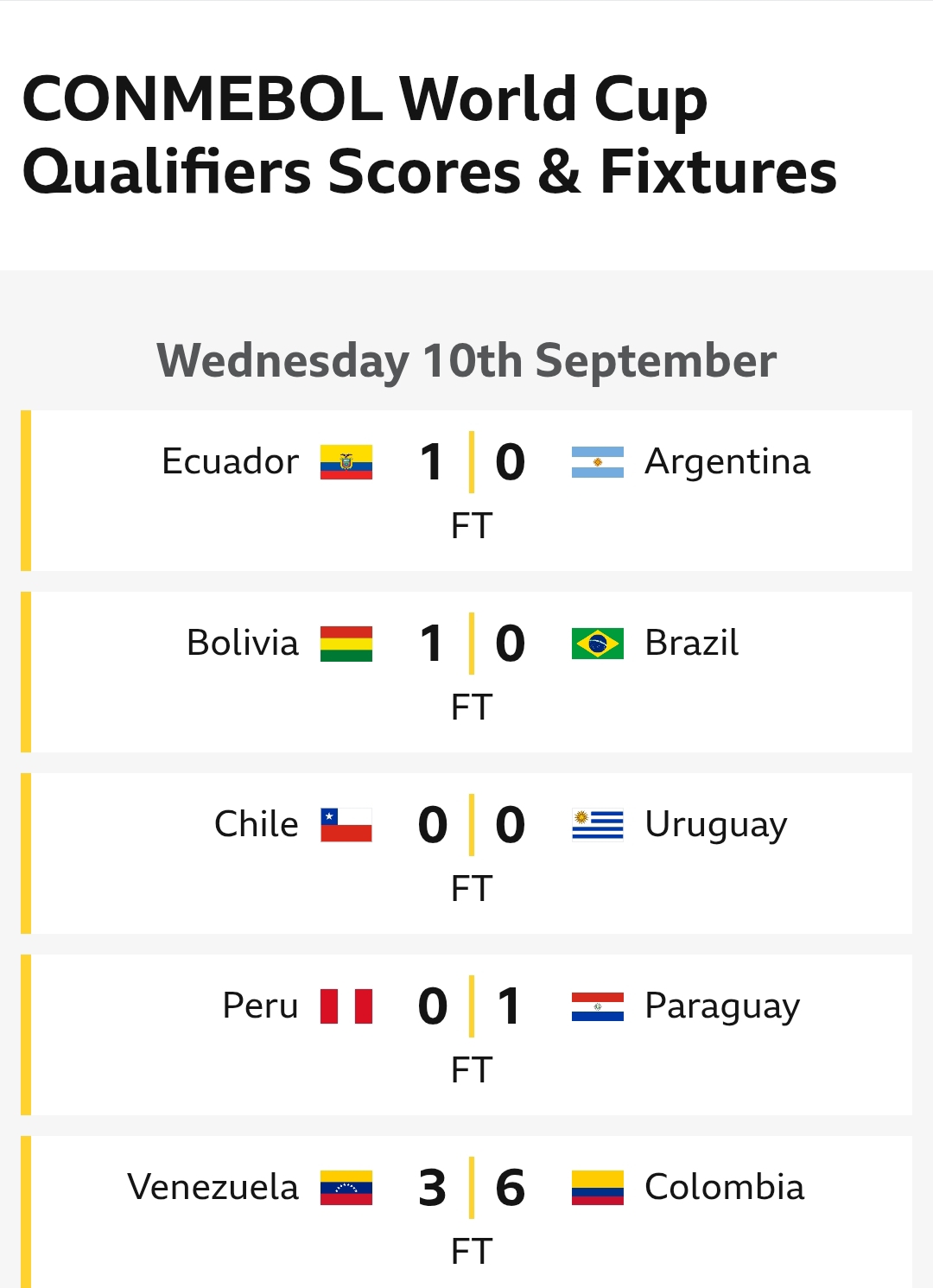Tap the Venezuela flag icon
Viewport: 933px width, 1288px height.
[x=346, y=1188]
